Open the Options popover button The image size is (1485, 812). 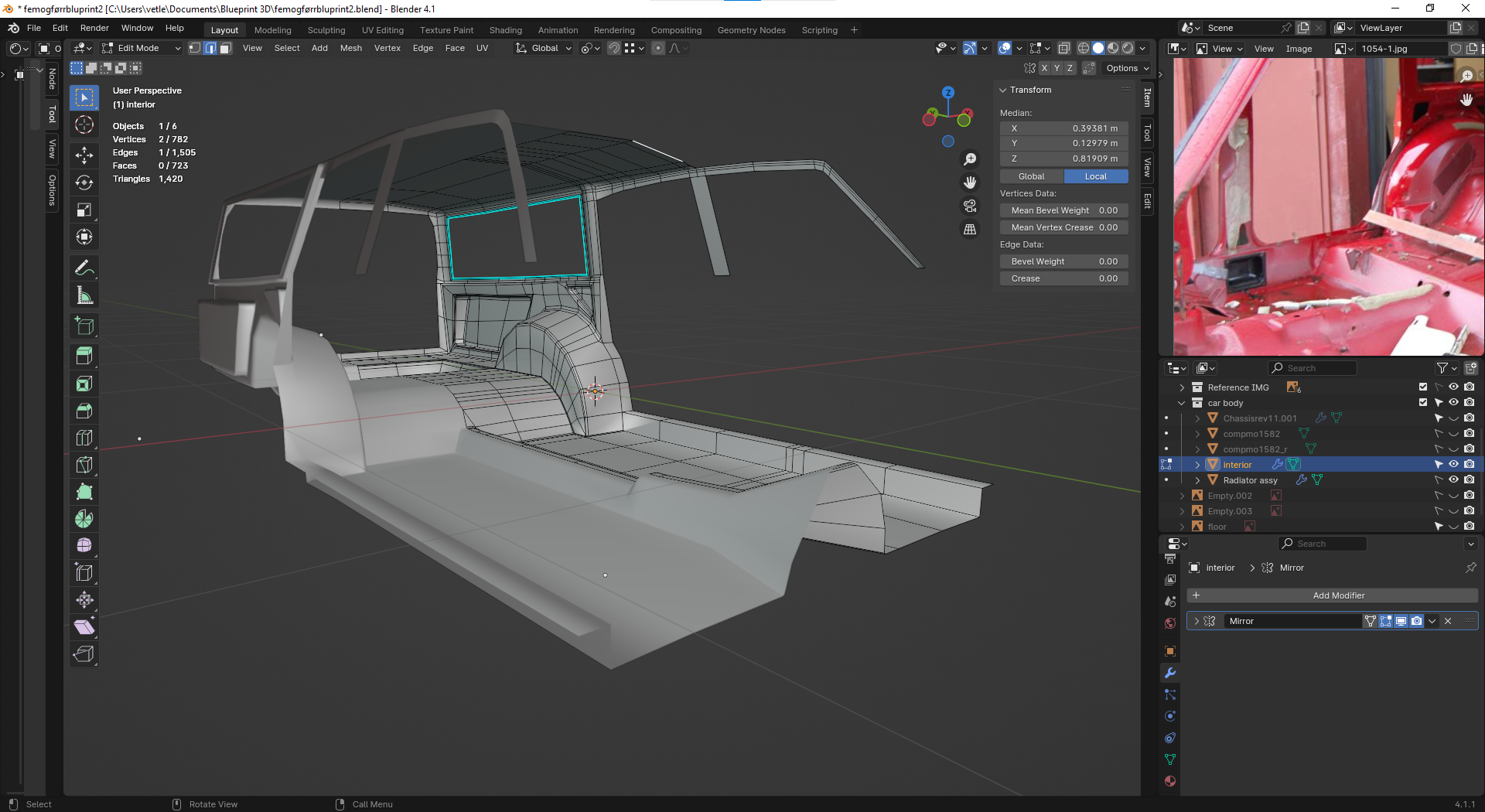pyautogui.click(x=1127, y=68)
